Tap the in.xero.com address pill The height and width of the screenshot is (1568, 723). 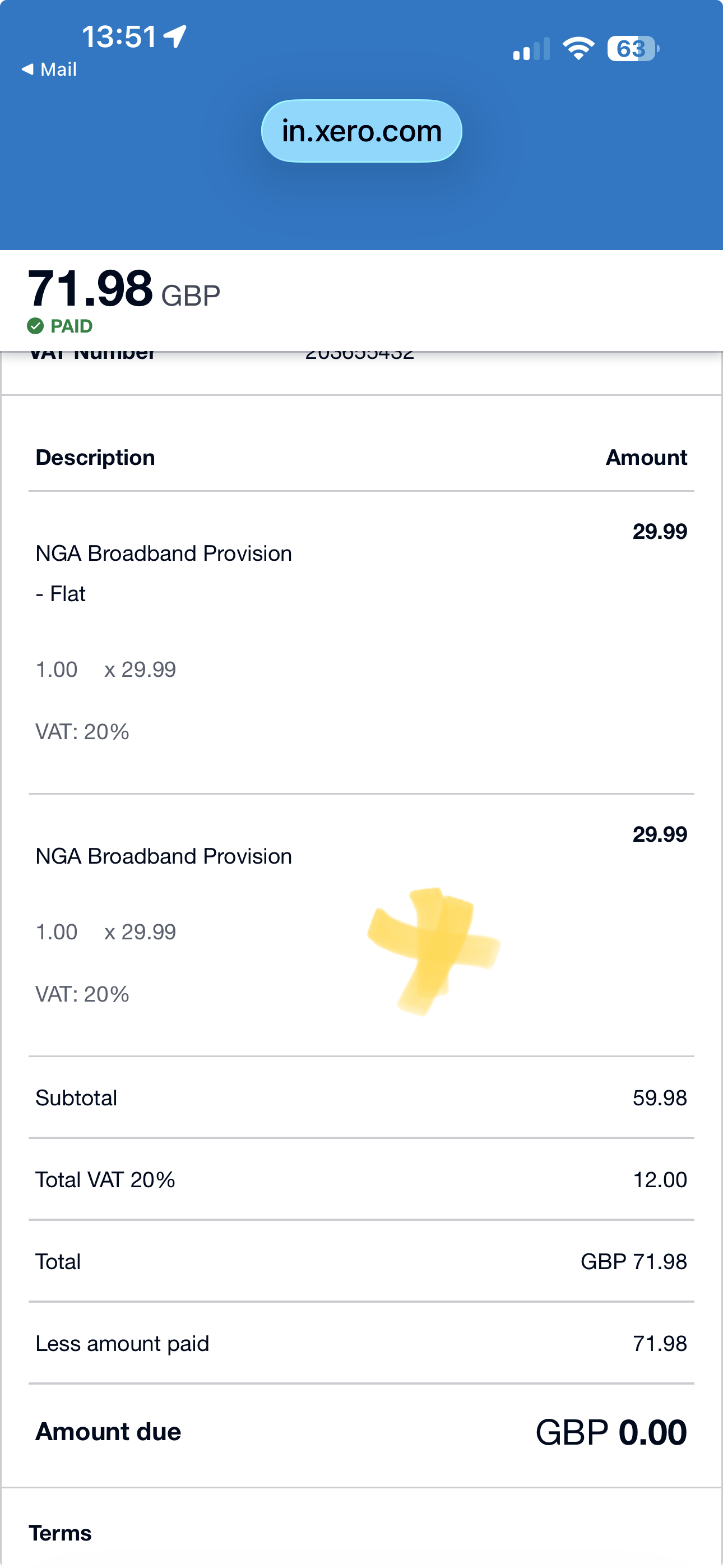coord(361,131)
